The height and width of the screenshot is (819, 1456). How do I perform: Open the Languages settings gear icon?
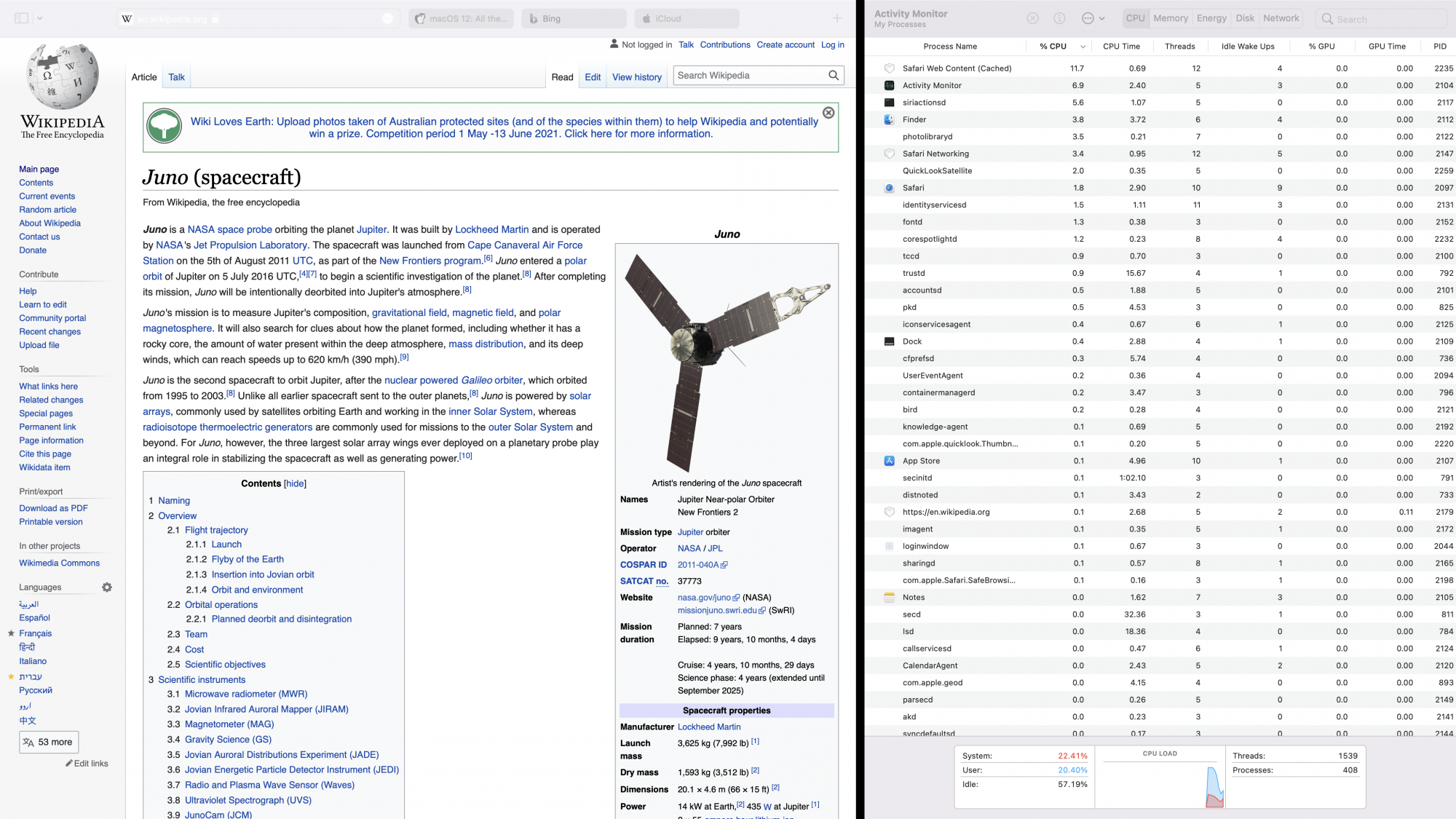[107, 587]
